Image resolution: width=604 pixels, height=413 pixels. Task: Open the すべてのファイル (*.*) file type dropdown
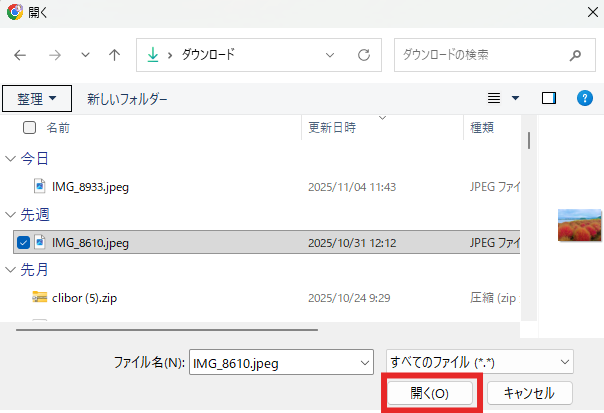click(480, 362)
